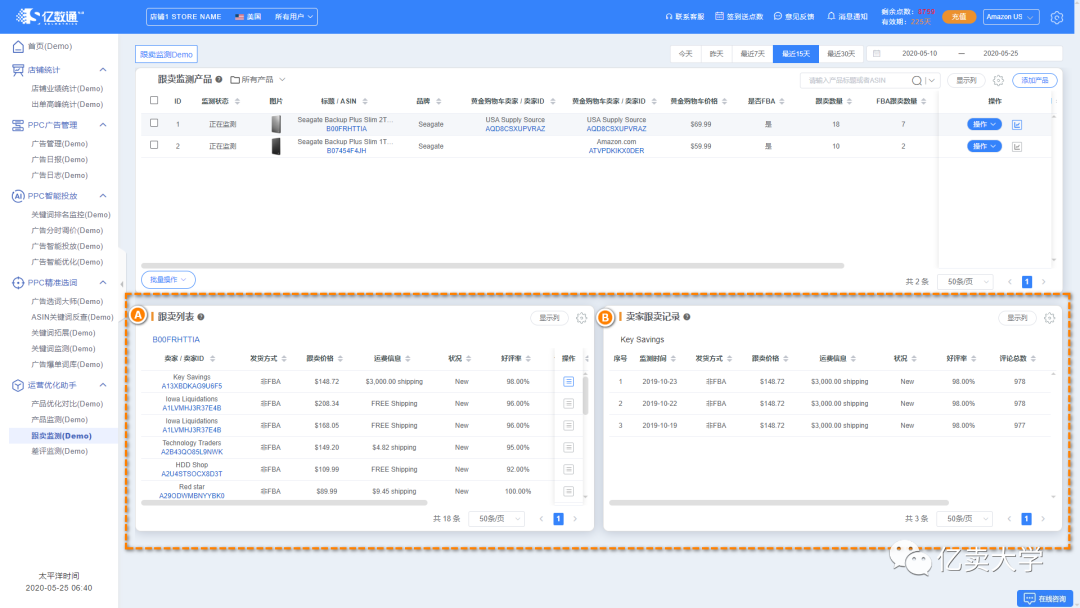This screenshot has height=608, width=1080.
Task: Check the checkbox for product row 1
Action: point(154,123)
